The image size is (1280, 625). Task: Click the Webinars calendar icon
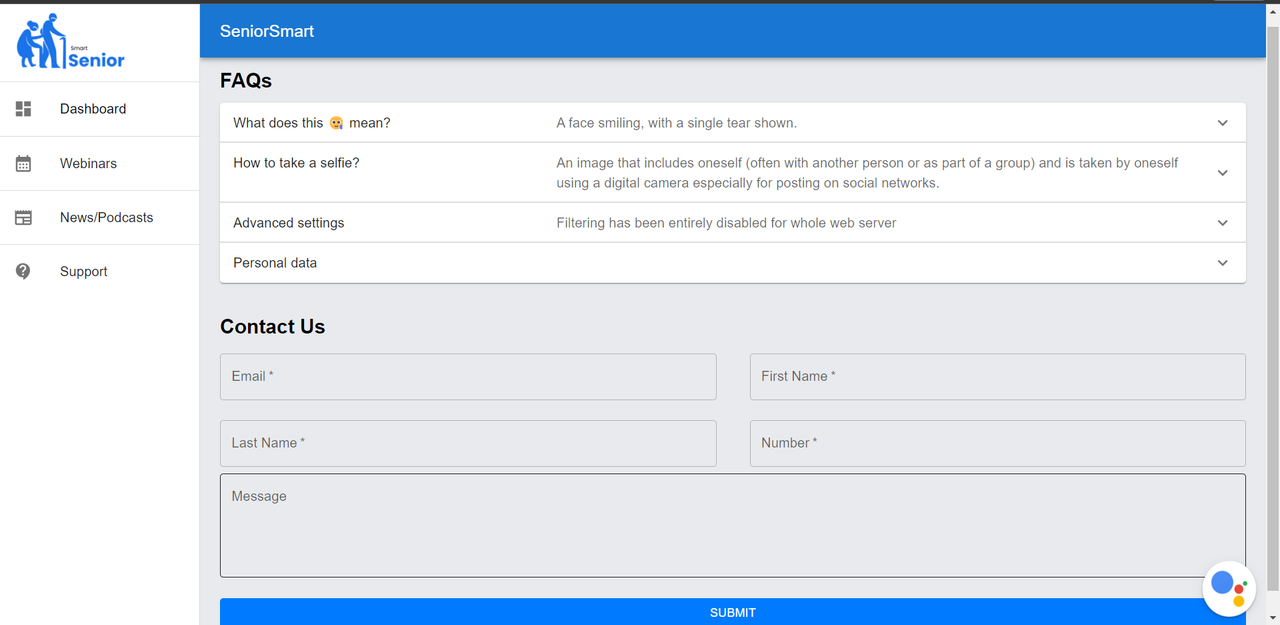24,163
